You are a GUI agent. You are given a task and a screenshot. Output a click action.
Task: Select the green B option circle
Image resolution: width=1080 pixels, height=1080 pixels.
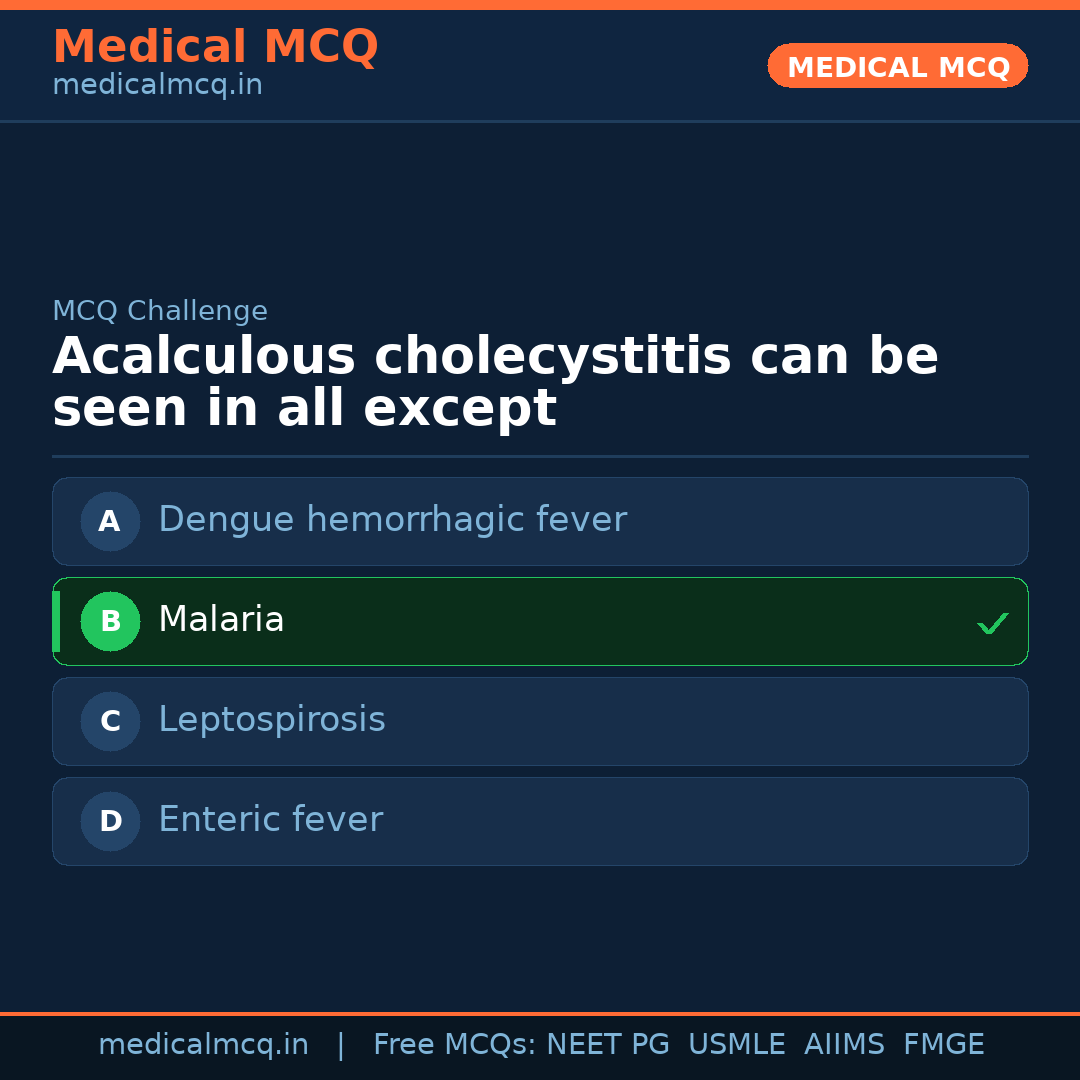tap(110, 621)
